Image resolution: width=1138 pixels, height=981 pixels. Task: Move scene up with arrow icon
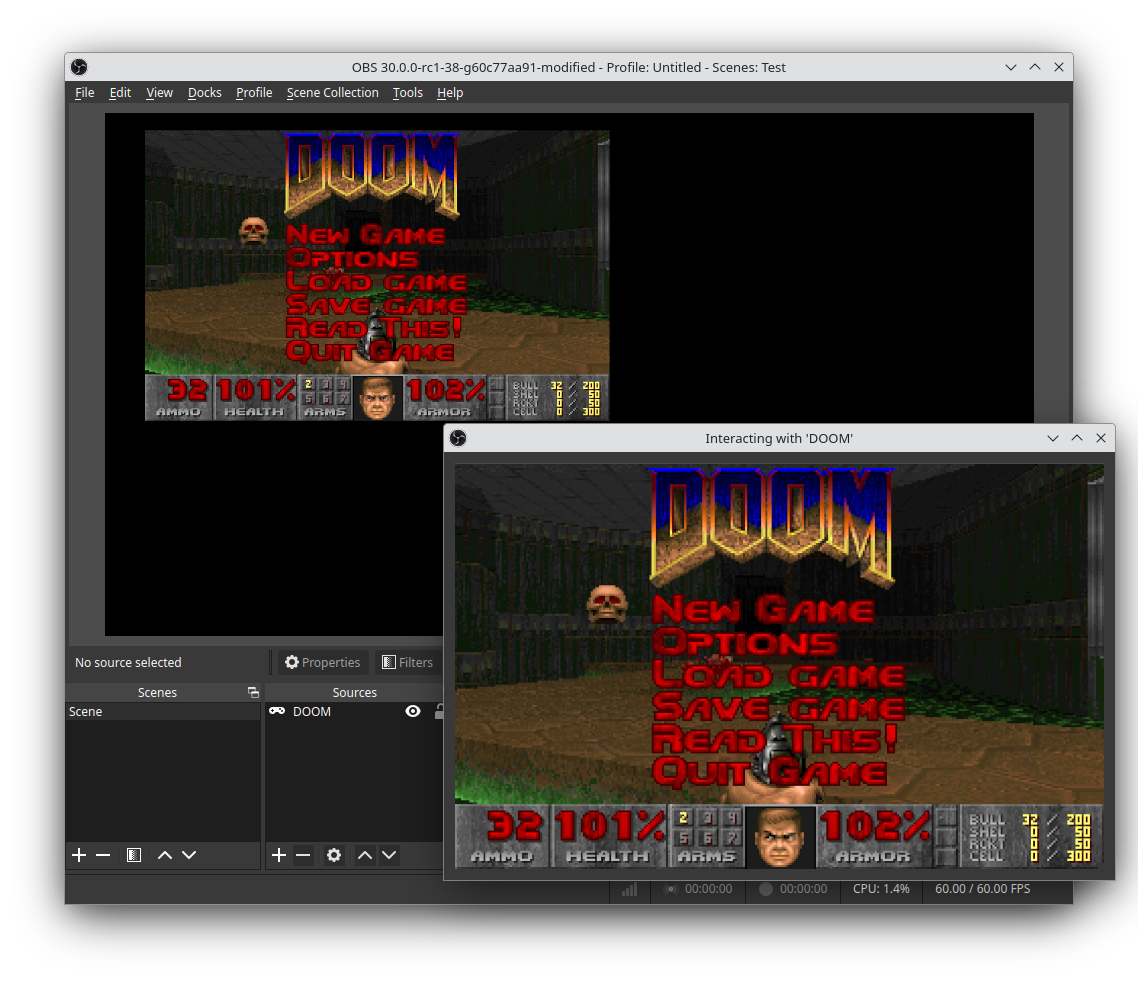pos(165,855)
